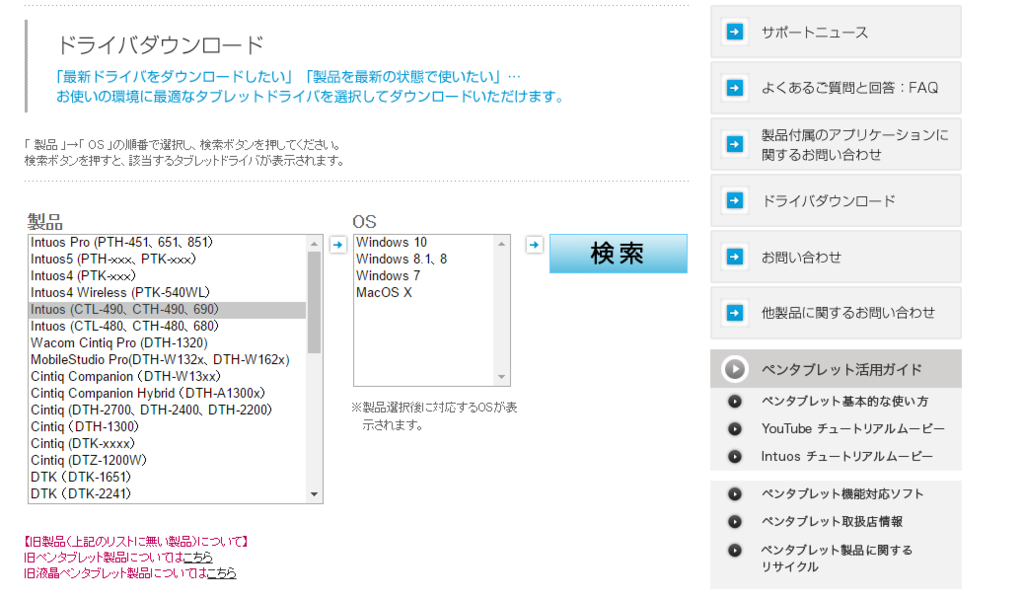1024x599 pixels.
Task: Click arrow icon beside よくあるご質問と回答：FAQ
Action: [735, 88]
